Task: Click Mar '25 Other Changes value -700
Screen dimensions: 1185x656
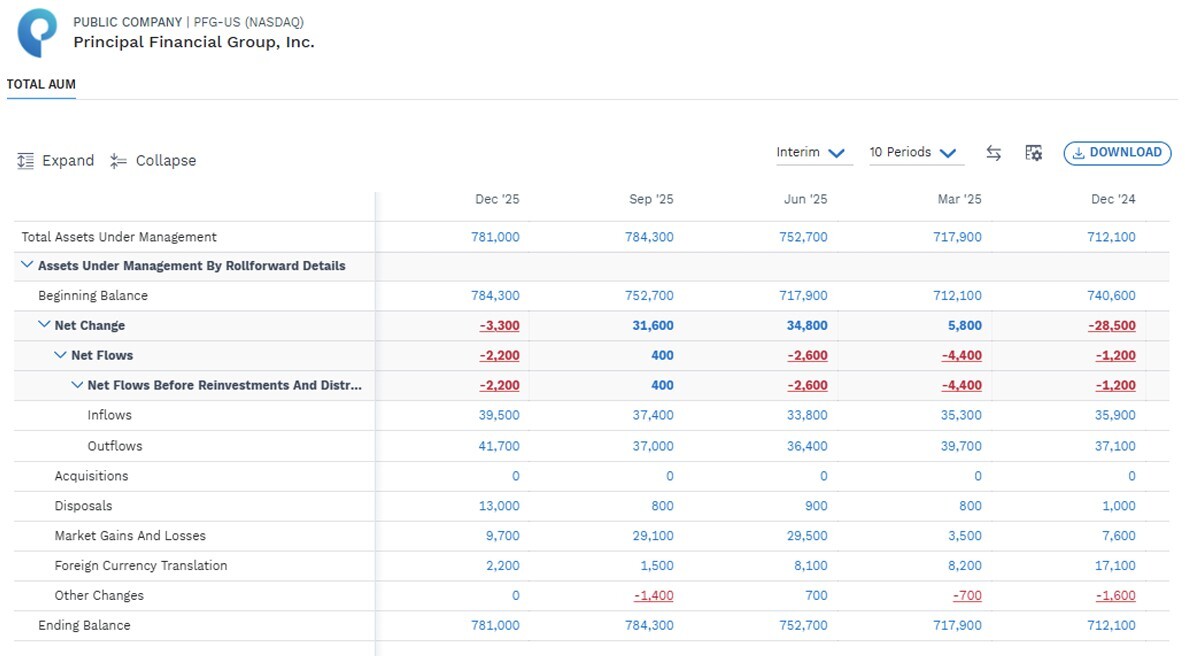Action: point(967,596)
